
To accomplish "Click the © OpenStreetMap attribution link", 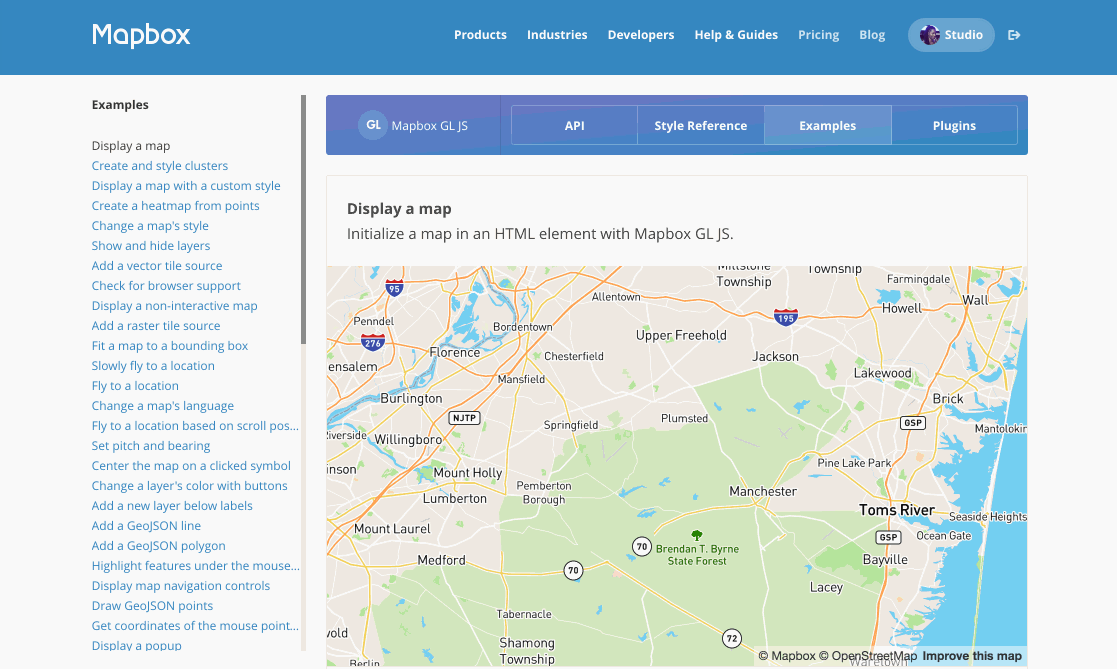I will 868,656.
